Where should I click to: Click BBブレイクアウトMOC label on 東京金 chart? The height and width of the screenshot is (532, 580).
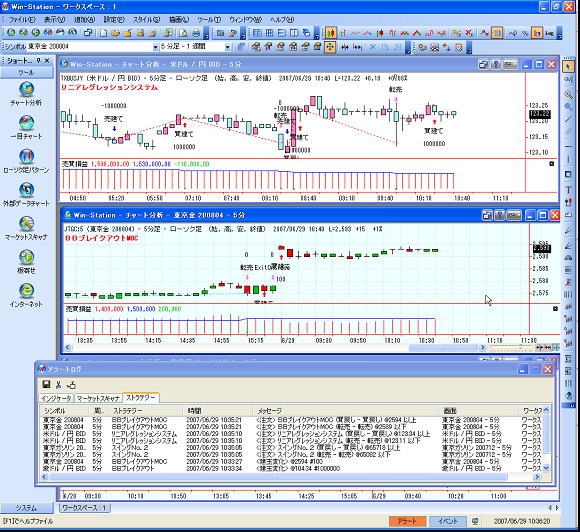point(101,238)
